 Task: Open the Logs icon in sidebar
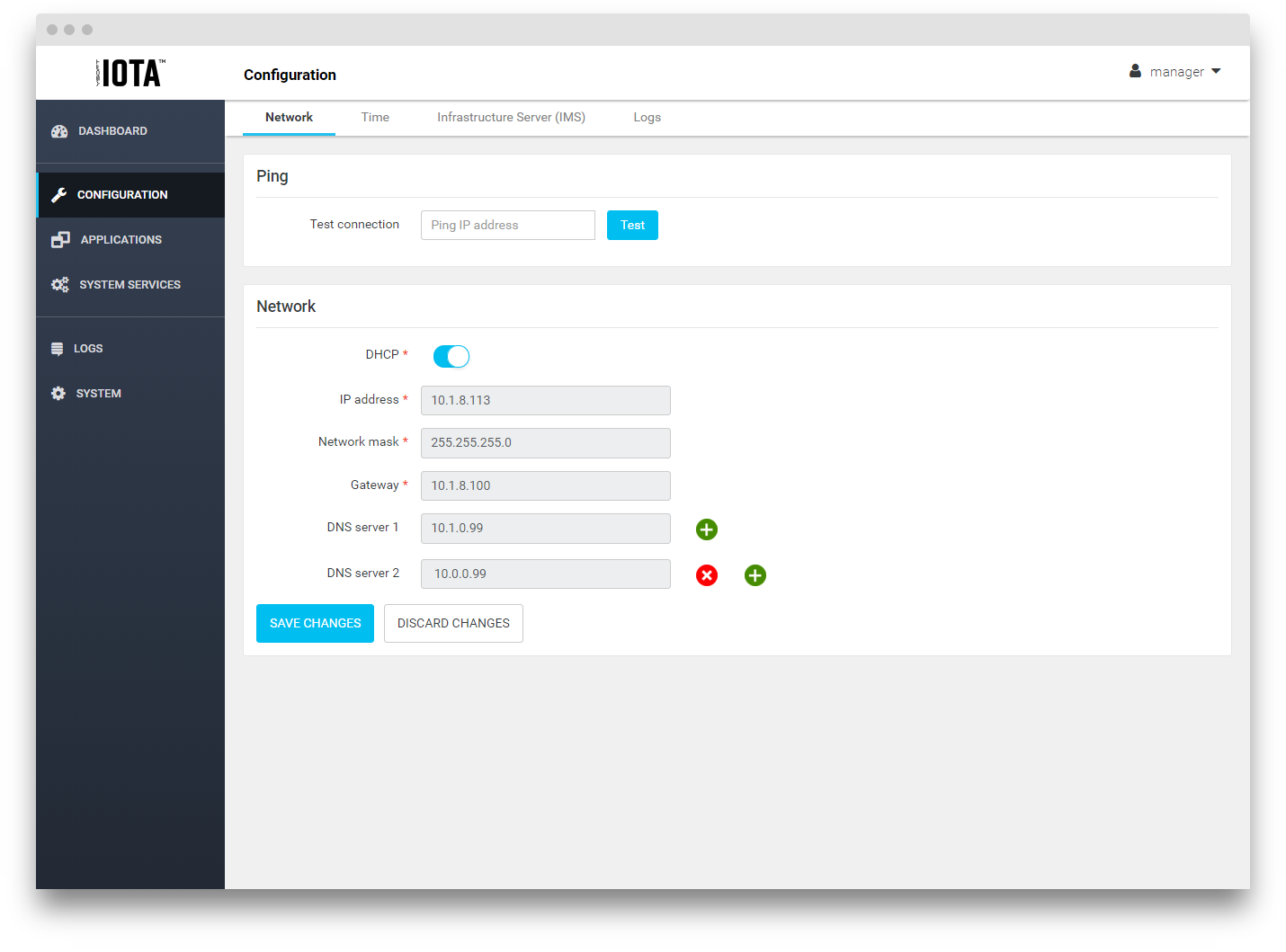58,349
